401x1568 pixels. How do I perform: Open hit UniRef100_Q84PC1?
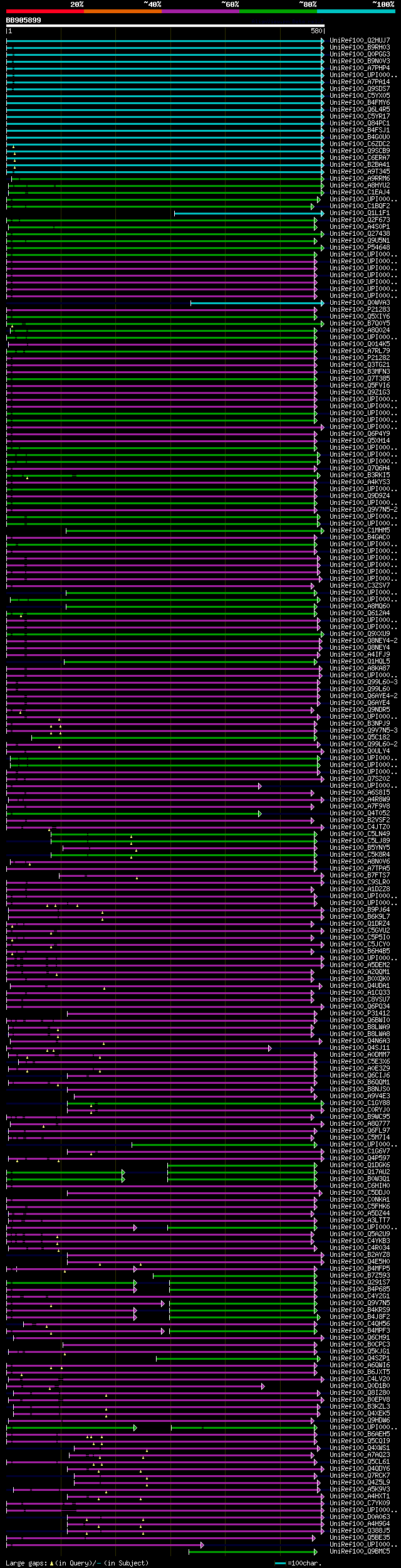[x=360, y=124]
